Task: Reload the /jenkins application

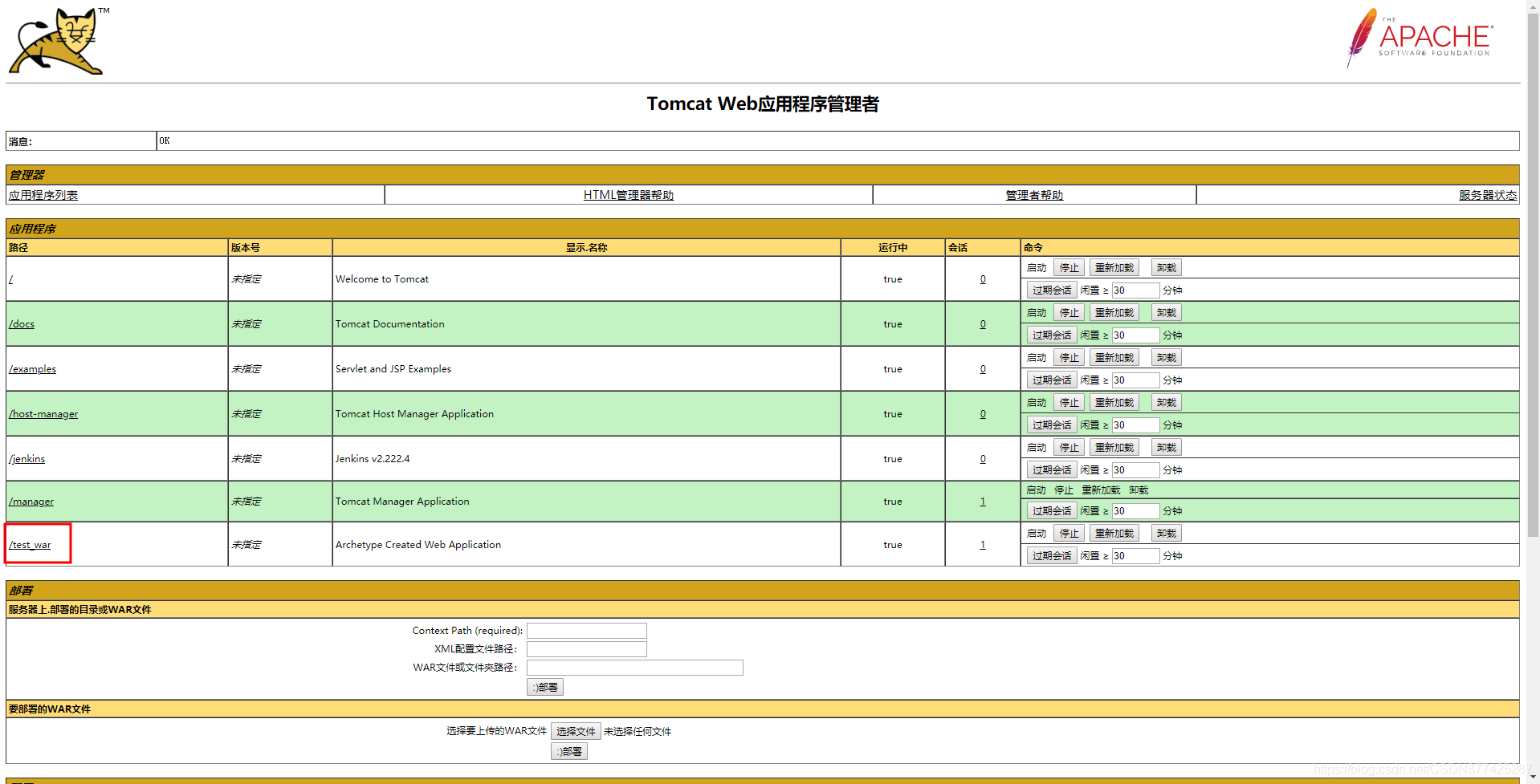Action: (x=1114, y=448)
